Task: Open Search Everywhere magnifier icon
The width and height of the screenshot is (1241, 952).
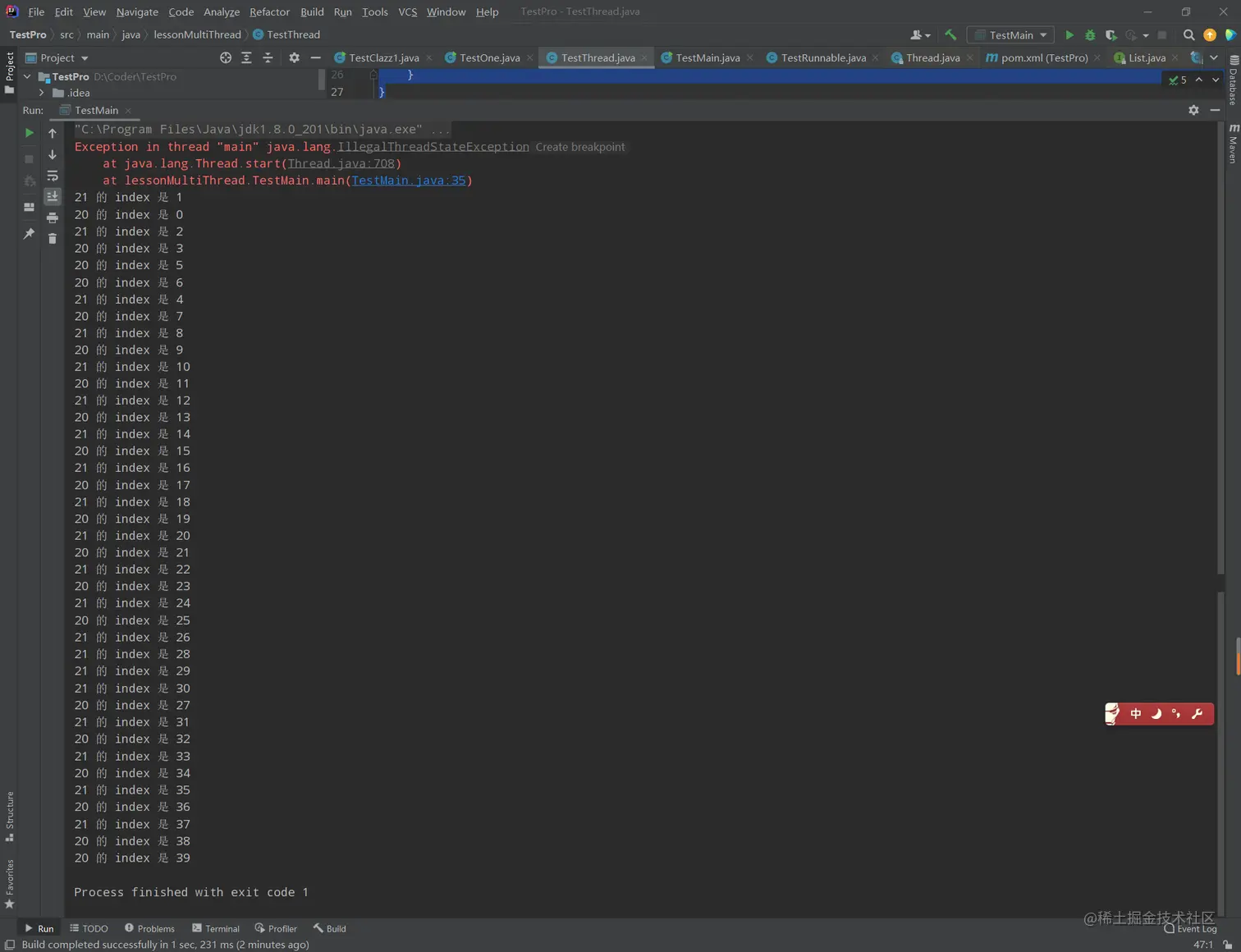Action: pos(1188,35)
